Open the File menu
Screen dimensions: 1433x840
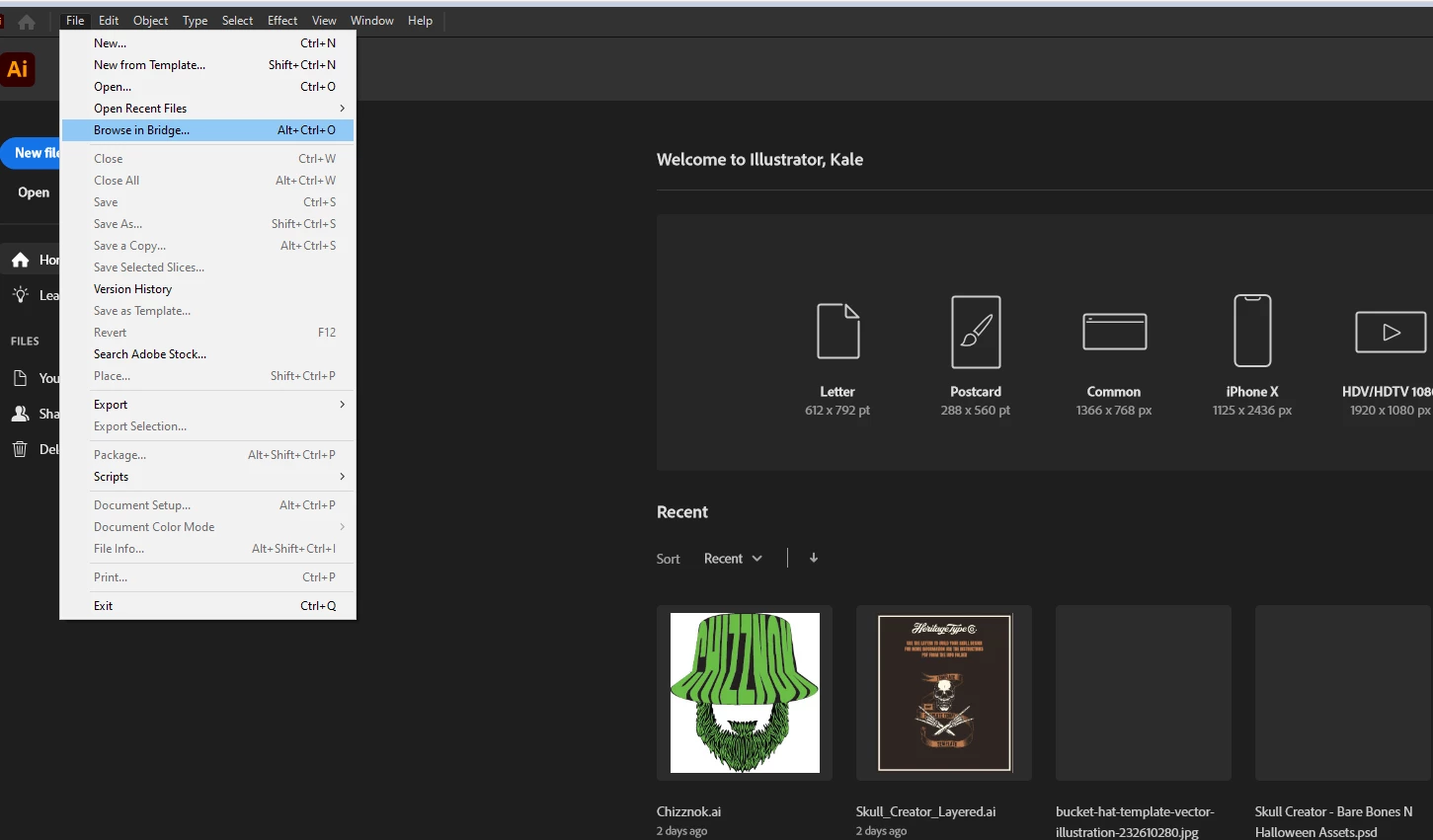75,21
